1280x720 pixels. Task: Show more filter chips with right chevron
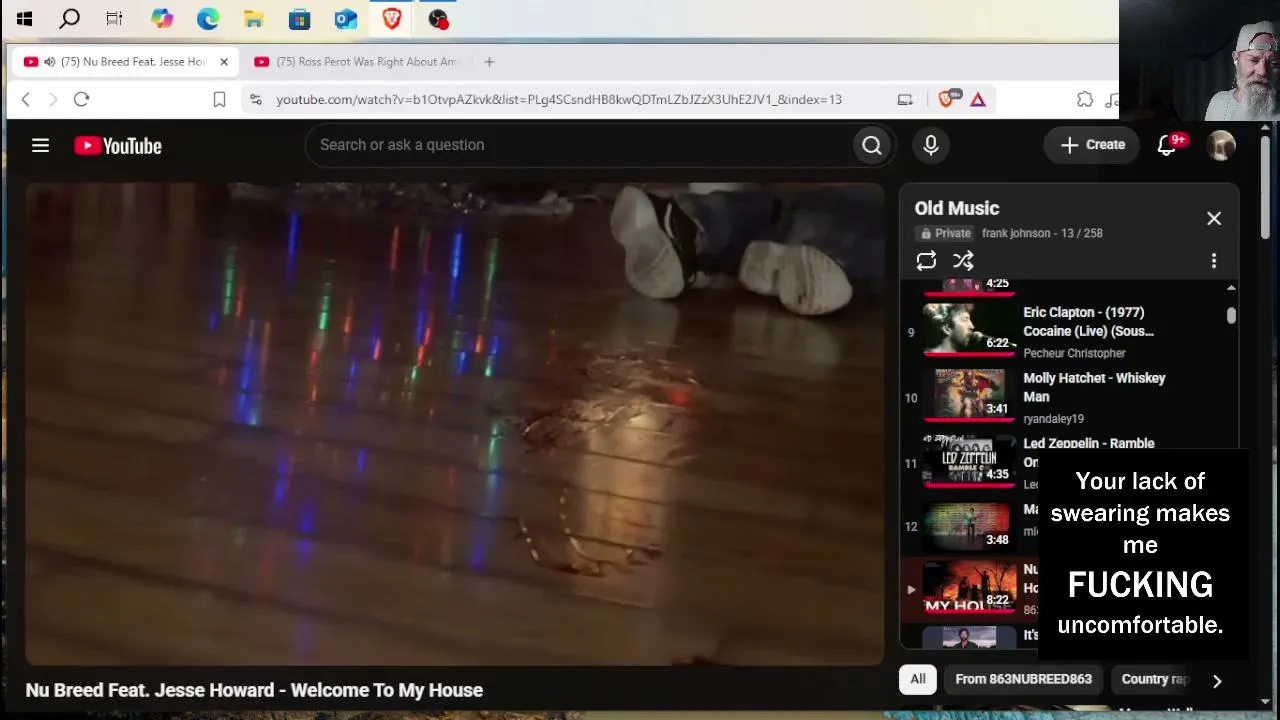point(1217,680)
